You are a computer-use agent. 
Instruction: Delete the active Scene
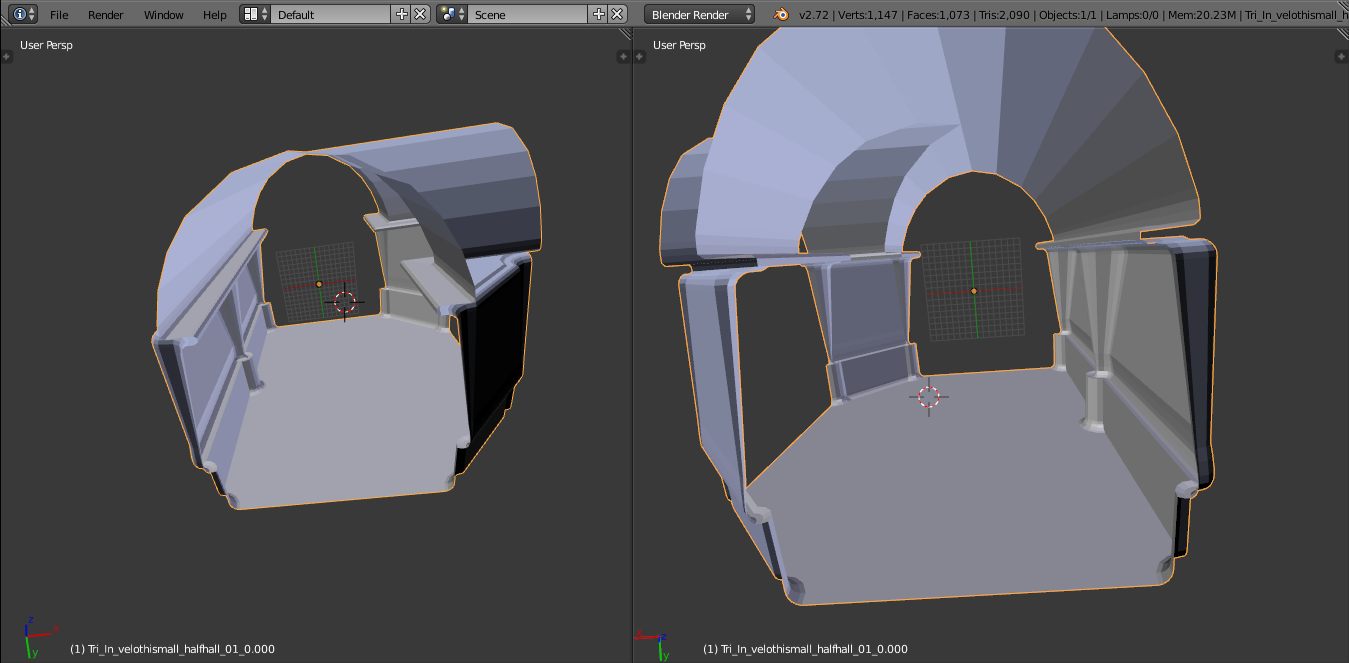(618, 14)
